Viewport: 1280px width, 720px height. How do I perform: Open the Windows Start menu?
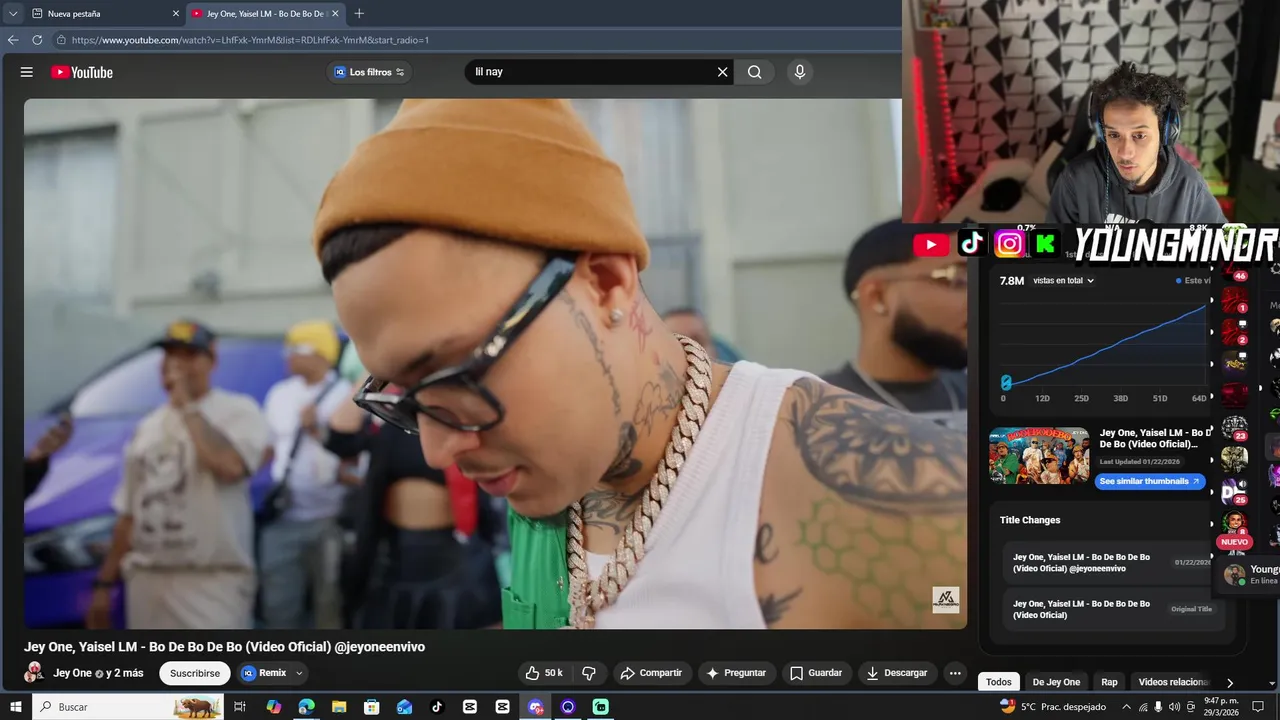pyautogui.click(x=15, y=707)
